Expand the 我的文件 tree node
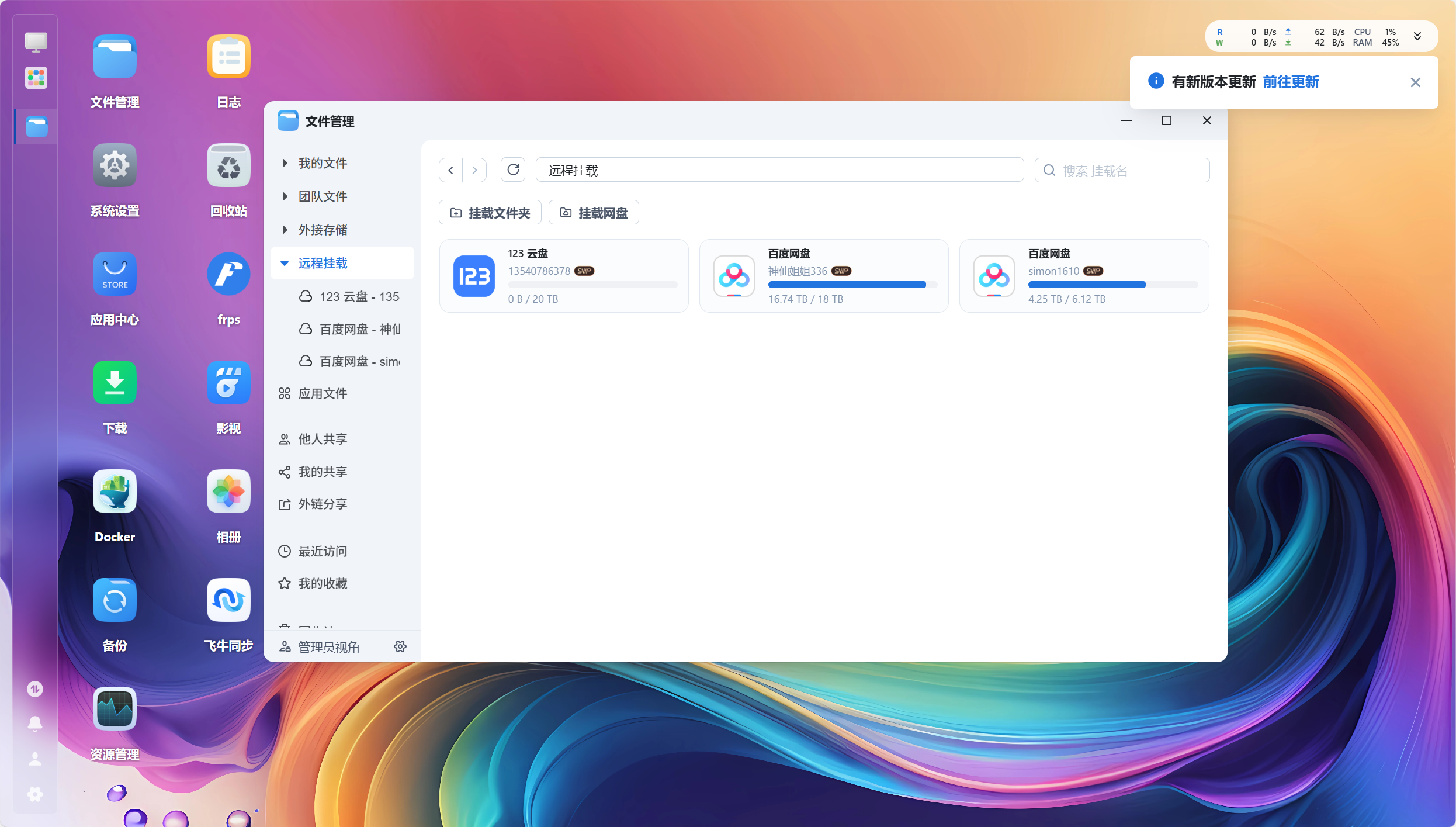The width and height of the screenshot is (1456, 827). tap(285, 163)
